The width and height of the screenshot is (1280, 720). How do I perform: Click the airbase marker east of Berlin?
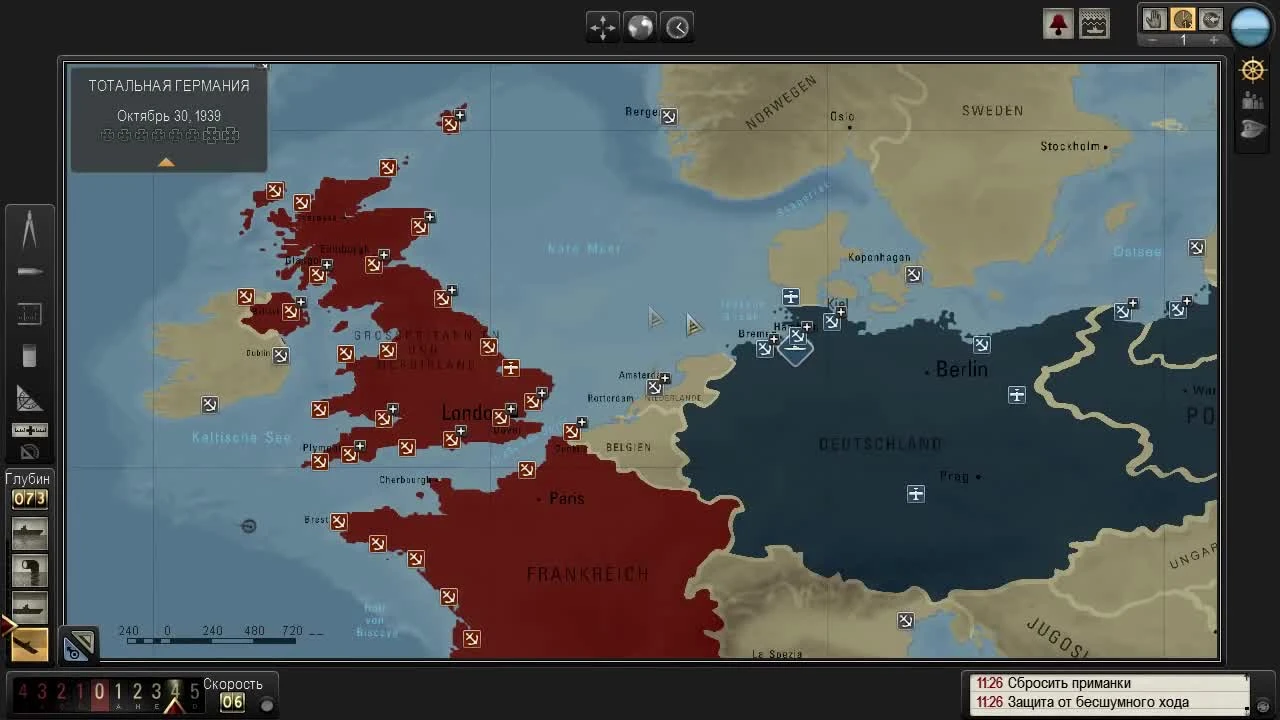(x=1017, y=395)
